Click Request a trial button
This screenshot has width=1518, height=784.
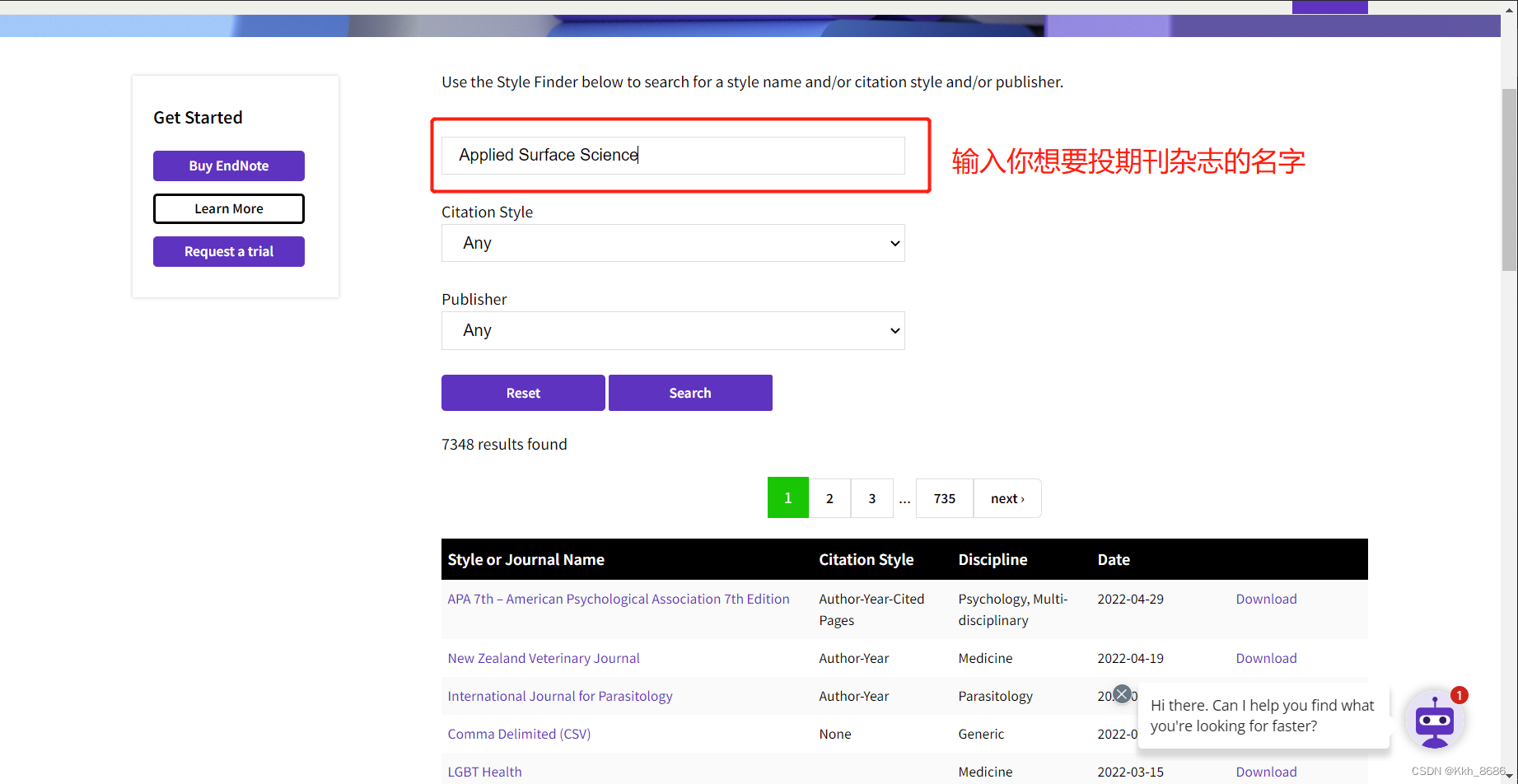click(x=229, y=251)
